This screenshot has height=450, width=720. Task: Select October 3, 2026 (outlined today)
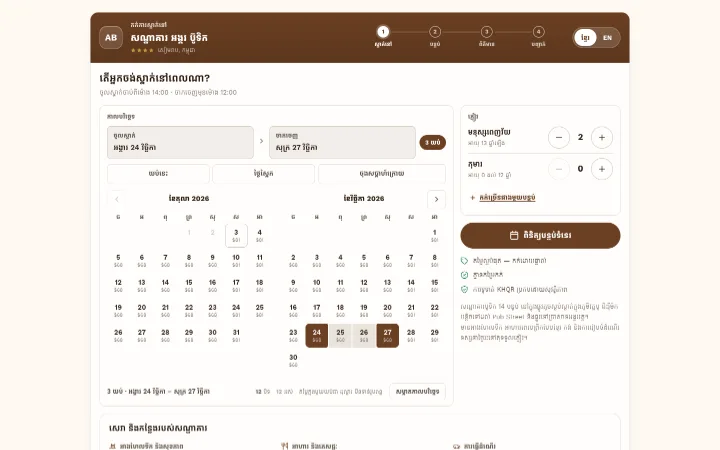236,236
